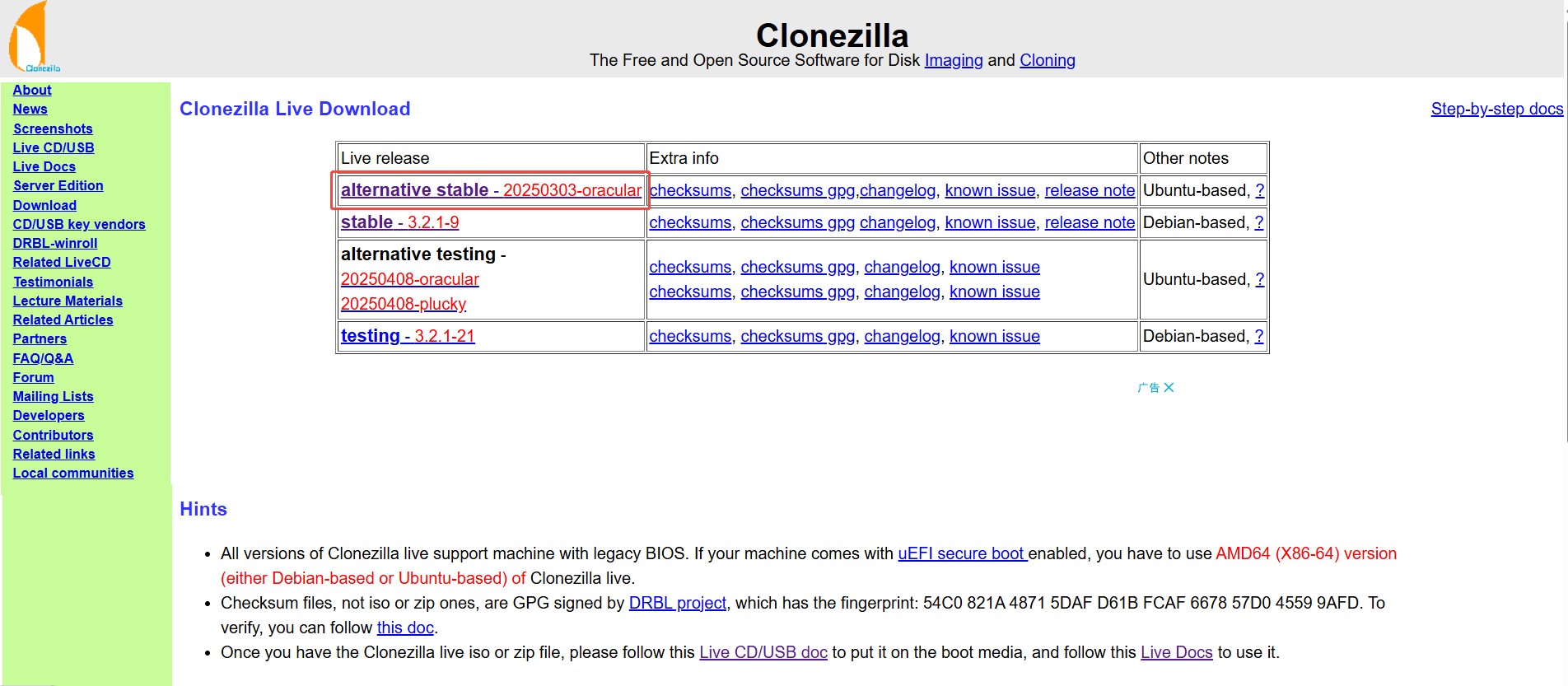The width and height of the screenshot is (1568, 686).
Task: Open checksums for alternative stable row
Action: click(x=690, y=190)
